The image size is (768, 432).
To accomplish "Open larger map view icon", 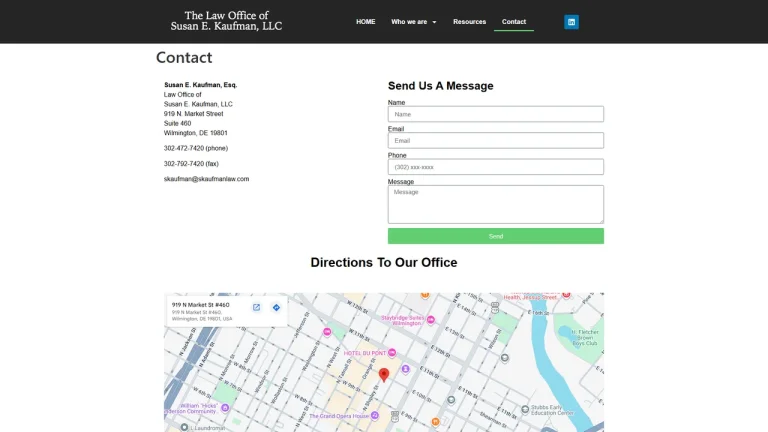I will coord(256,308).
